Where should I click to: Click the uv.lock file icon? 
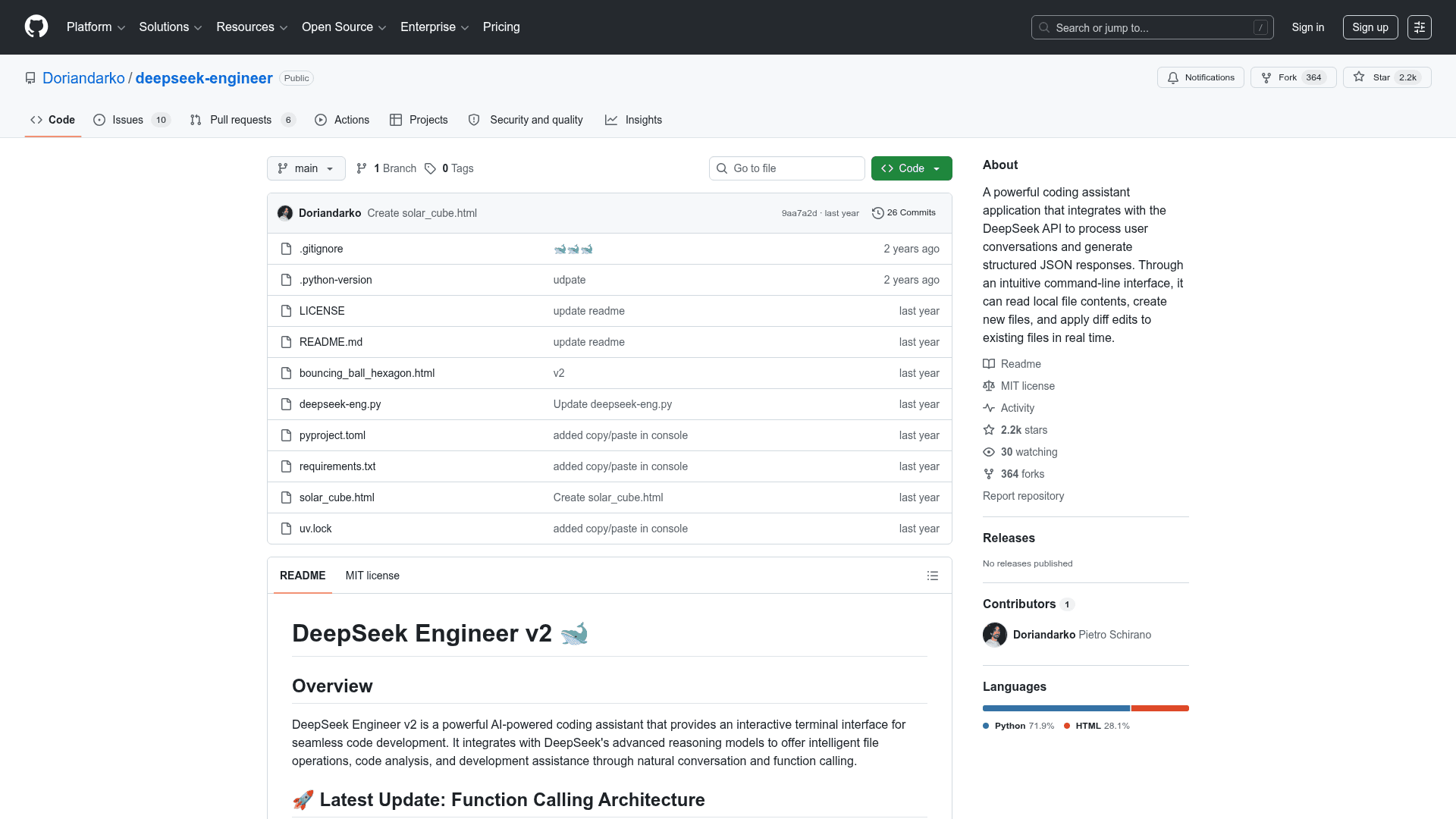tap(286, 529)
